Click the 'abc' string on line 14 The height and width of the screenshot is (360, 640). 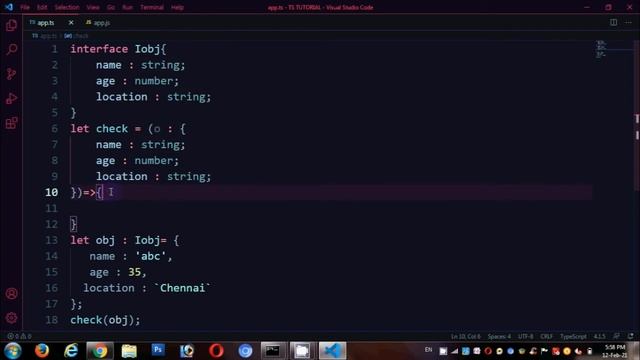tap(151, 256)
